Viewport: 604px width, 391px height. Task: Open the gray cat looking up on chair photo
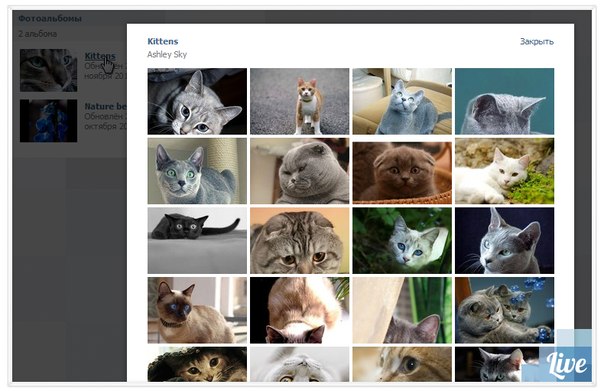402,101
